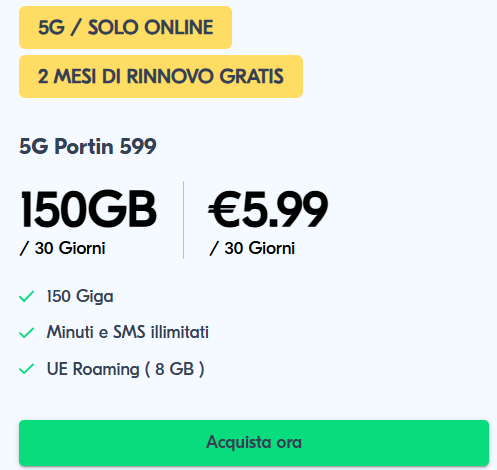
Task: Click the euro symbol in the price
Action: pos(225,209)
